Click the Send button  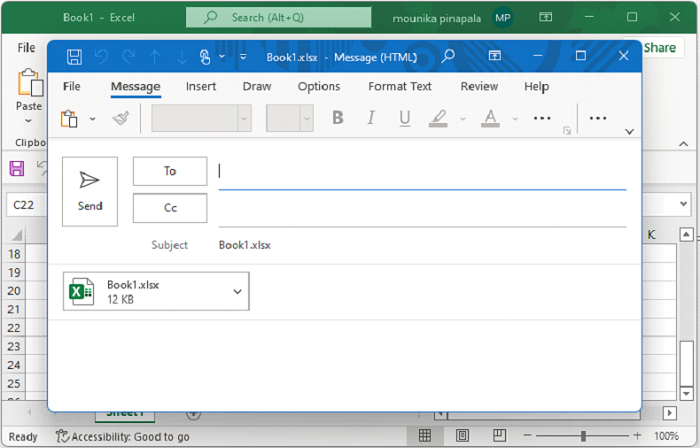pos(90,191)
